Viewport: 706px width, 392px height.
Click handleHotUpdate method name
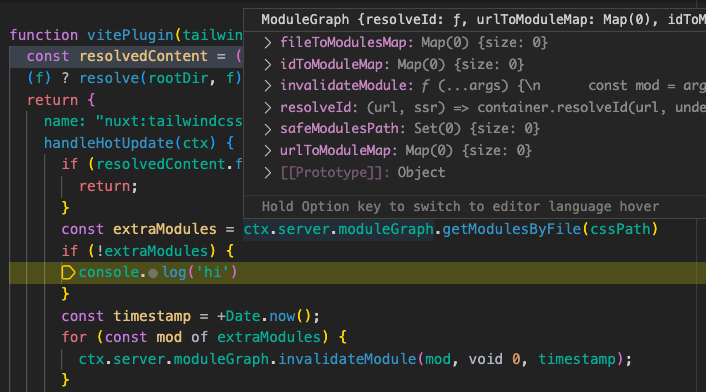[109, 143]
